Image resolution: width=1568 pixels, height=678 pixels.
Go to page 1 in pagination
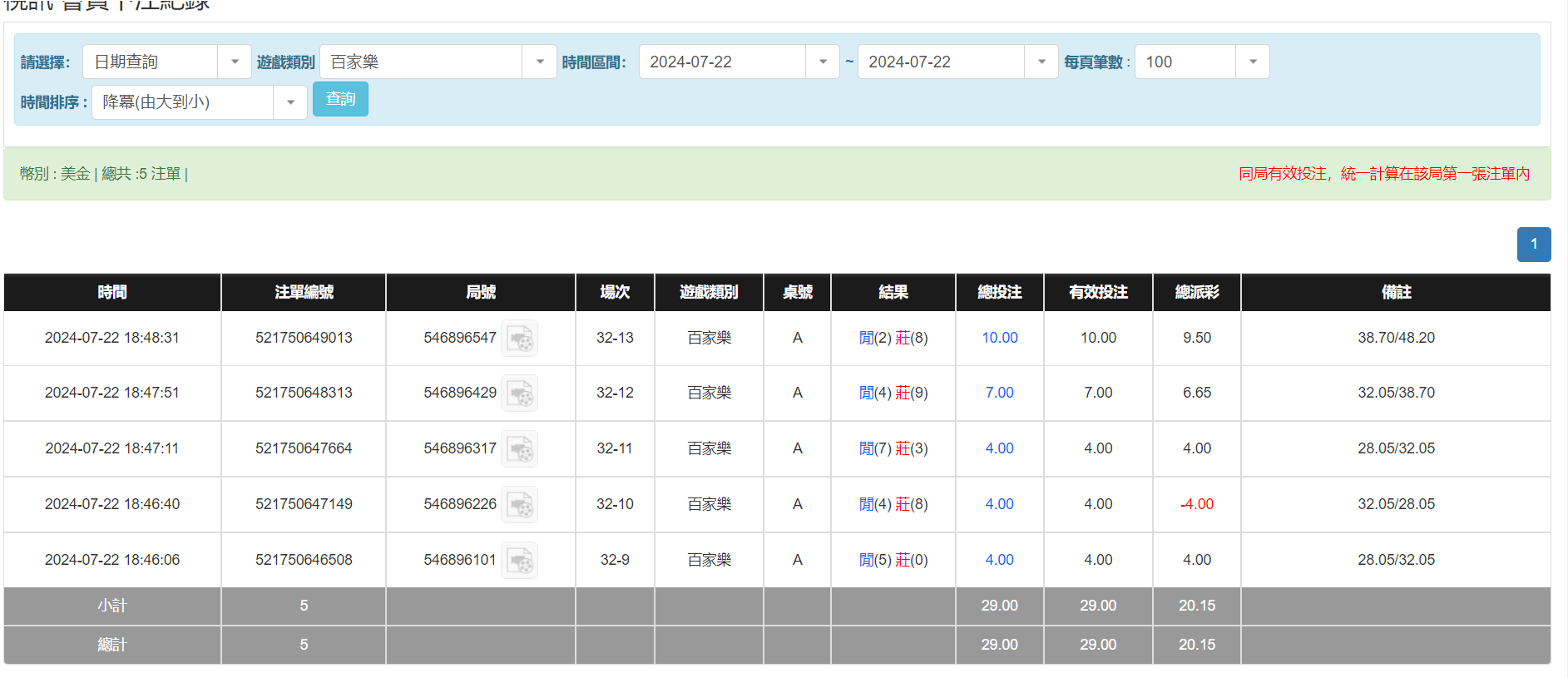1534,245
